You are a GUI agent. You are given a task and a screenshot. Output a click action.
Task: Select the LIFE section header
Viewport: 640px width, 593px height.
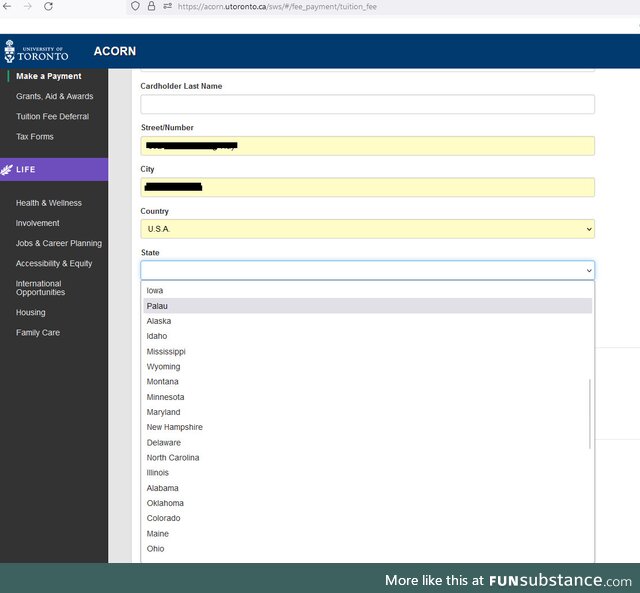pyautogui.click(x=54, y=169)
